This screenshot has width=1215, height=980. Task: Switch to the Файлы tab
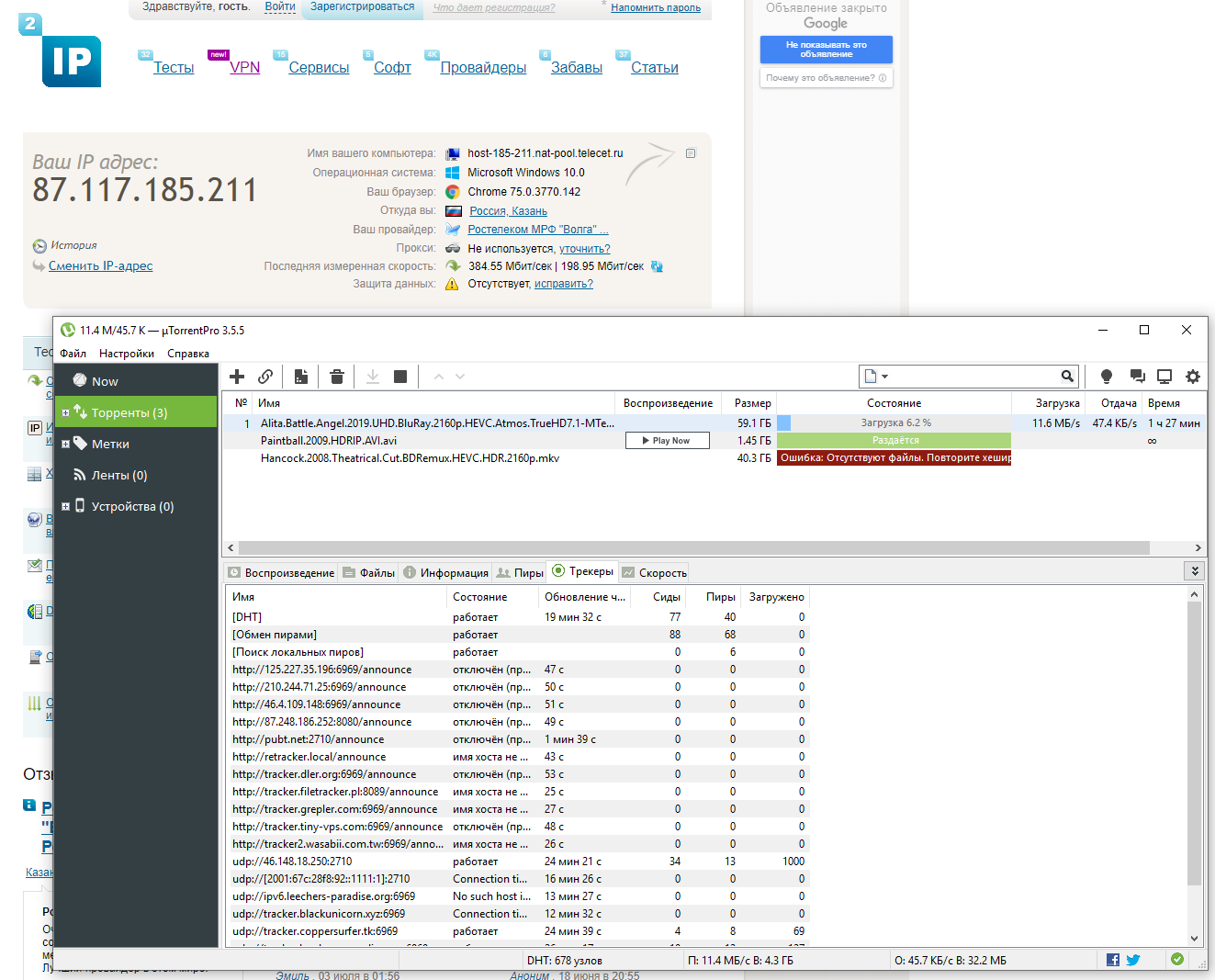(368, 572)
